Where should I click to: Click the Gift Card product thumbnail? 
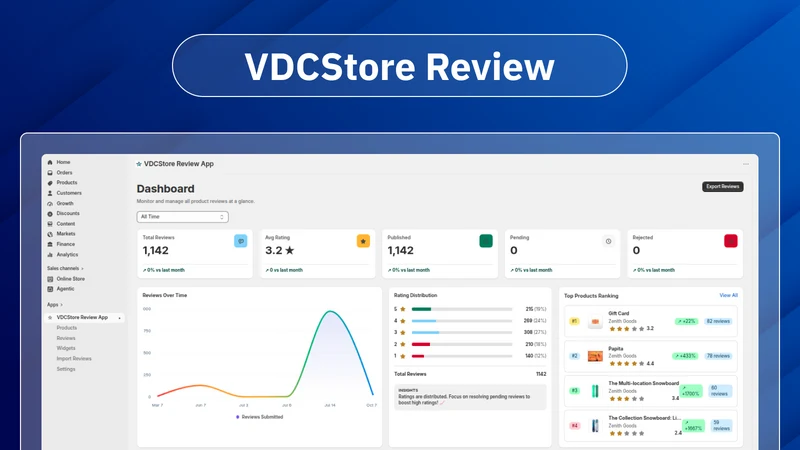pos(595,322)
